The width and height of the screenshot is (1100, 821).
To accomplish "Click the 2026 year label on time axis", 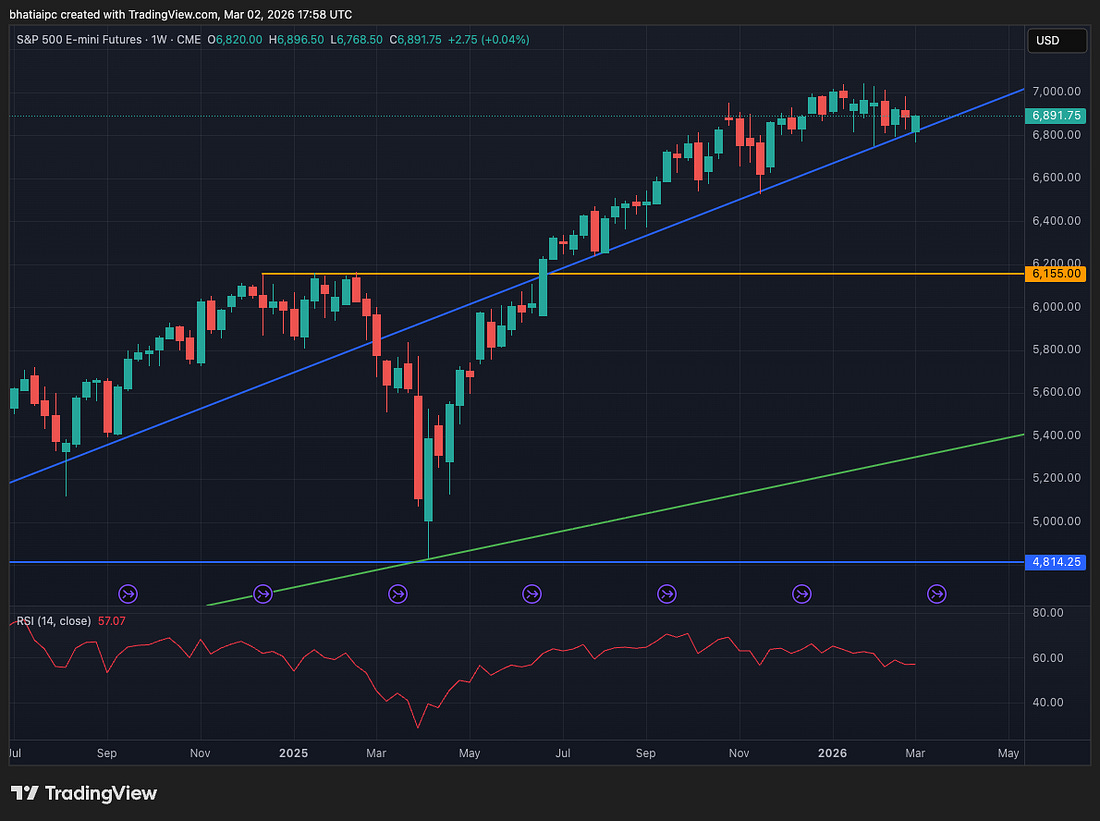I will coord(832,753).
